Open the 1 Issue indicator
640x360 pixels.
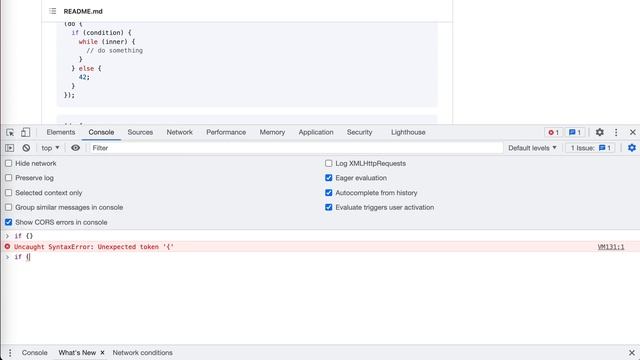point(591,148)
